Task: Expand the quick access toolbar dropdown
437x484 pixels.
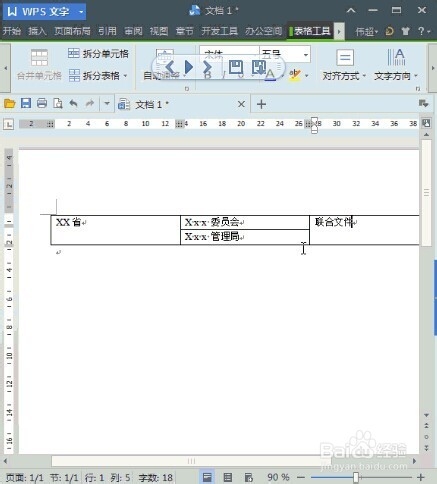Action: click(x=107, y=104)
